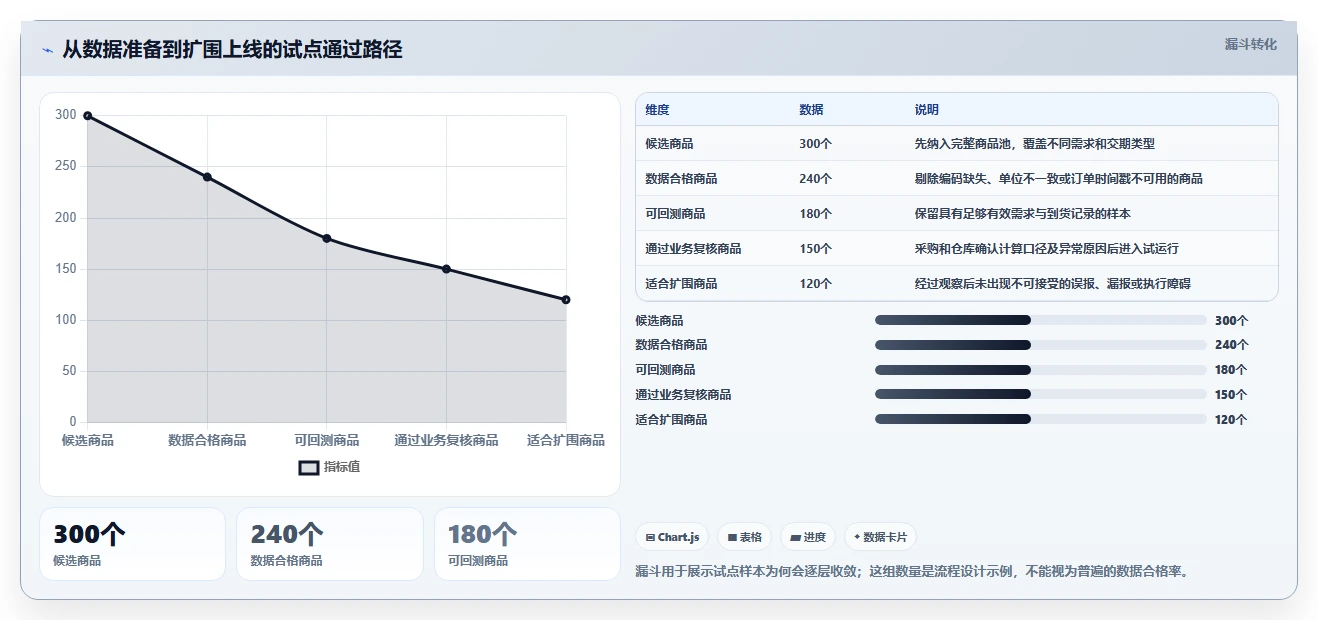Click the 120个 value beside the progress bar
1318x620 pixels.
[1231, 420]
